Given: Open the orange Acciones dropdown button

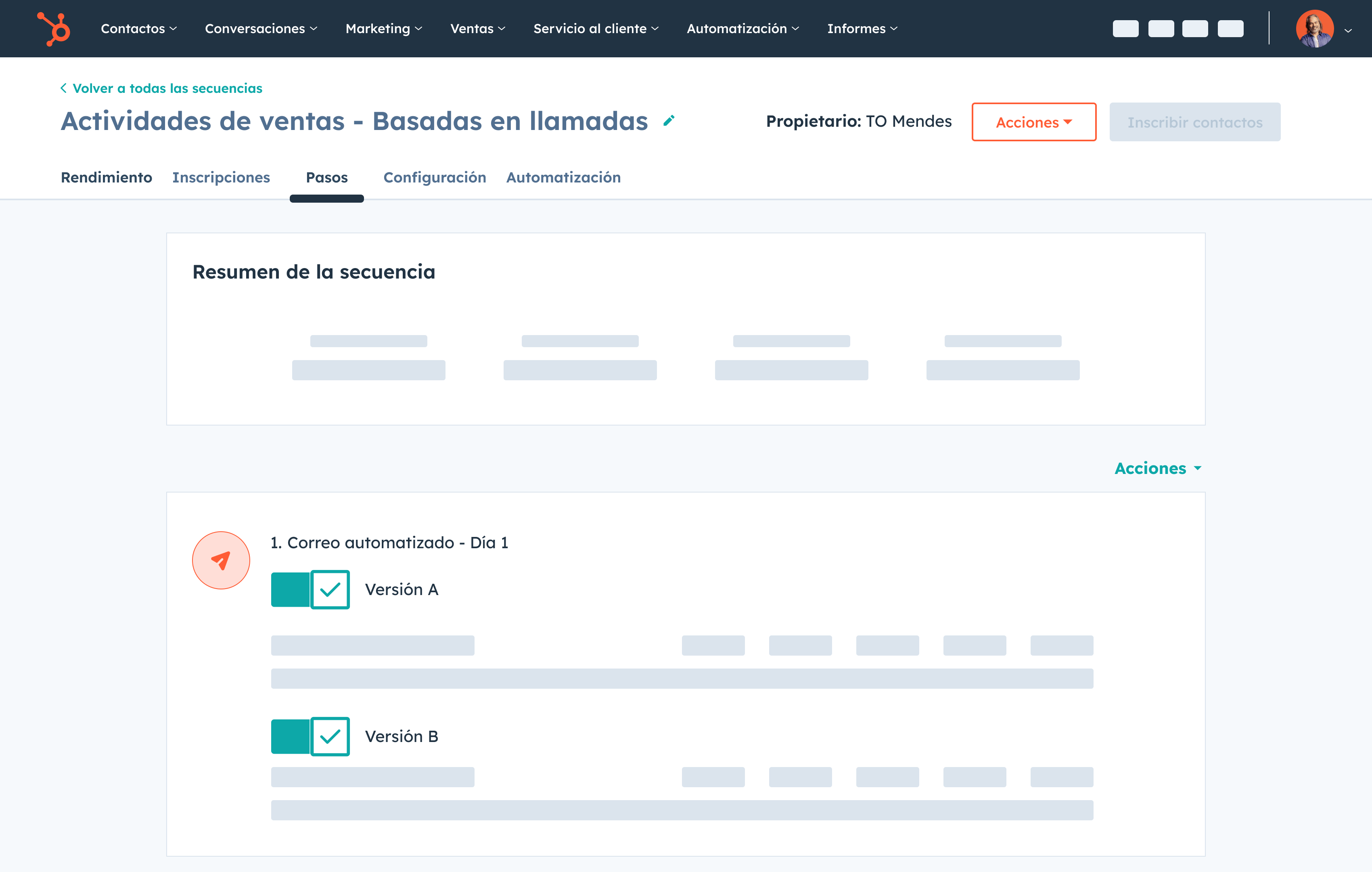Looking at the screenshot, I should click(x=1033, y=122).
